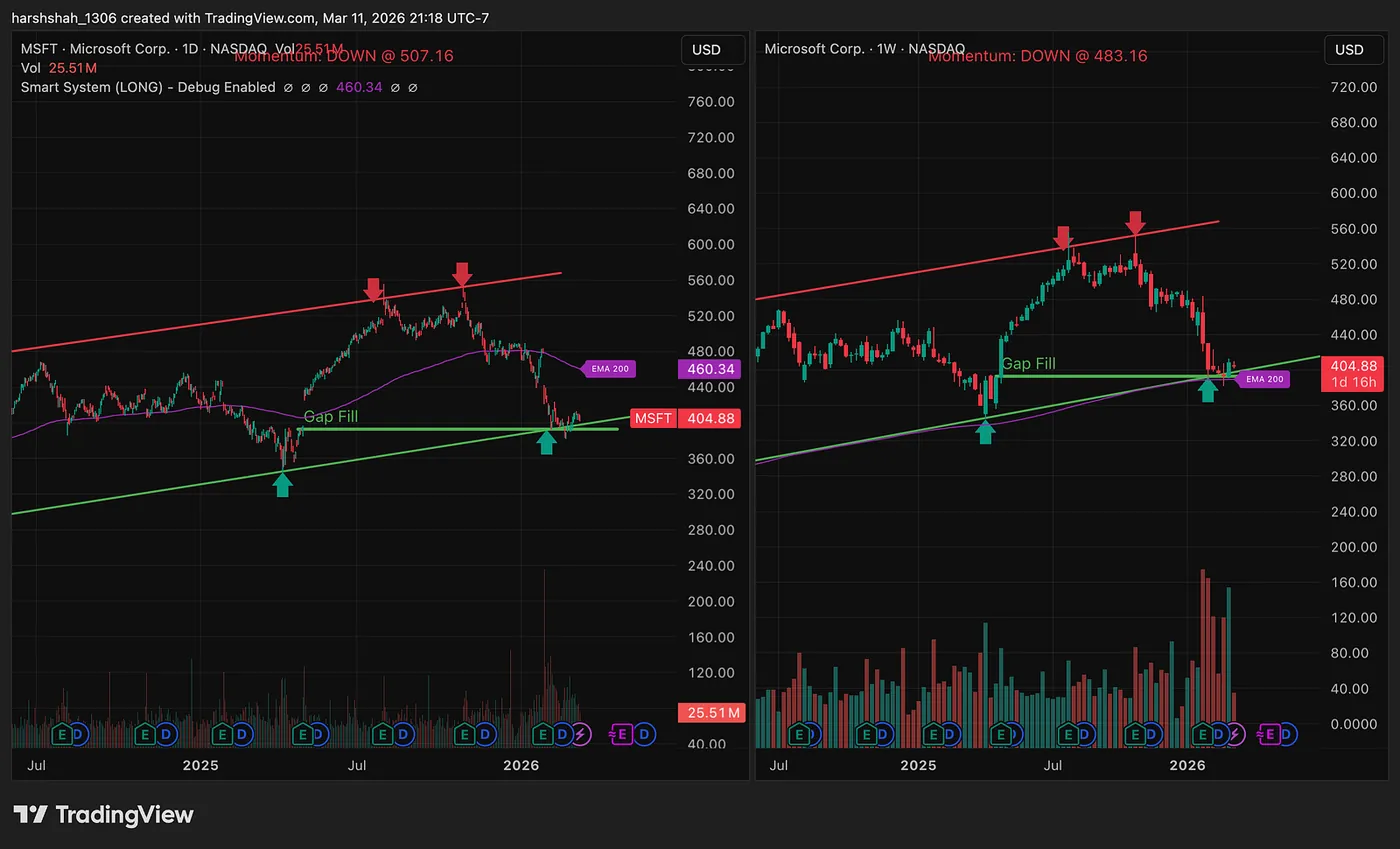Open the purple upcoming earnings E marker on weekly chart

(1269, 734)
